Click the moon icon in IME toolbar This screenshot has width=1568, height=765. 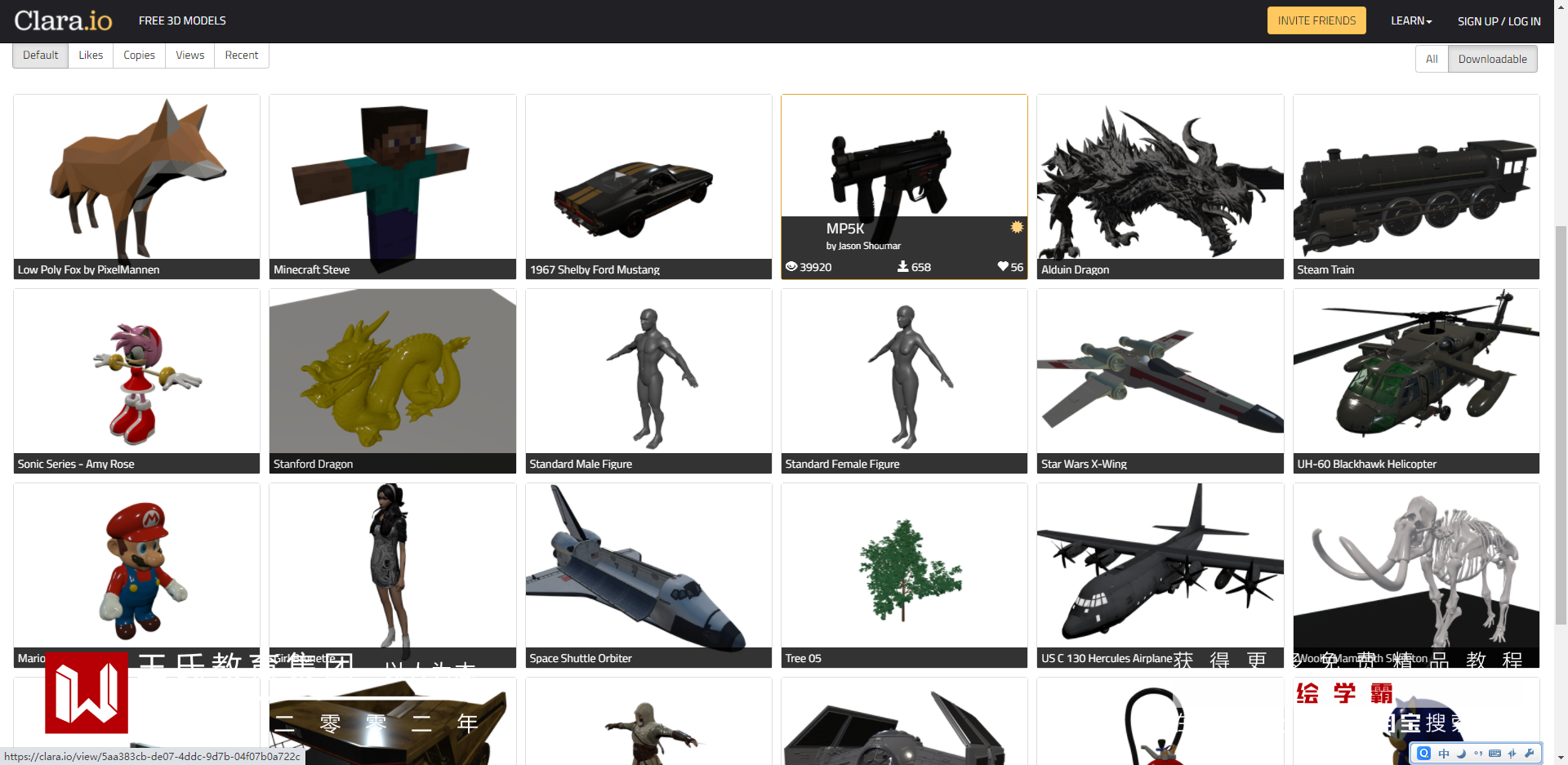pyautogui.click(x=1461, y=754)
